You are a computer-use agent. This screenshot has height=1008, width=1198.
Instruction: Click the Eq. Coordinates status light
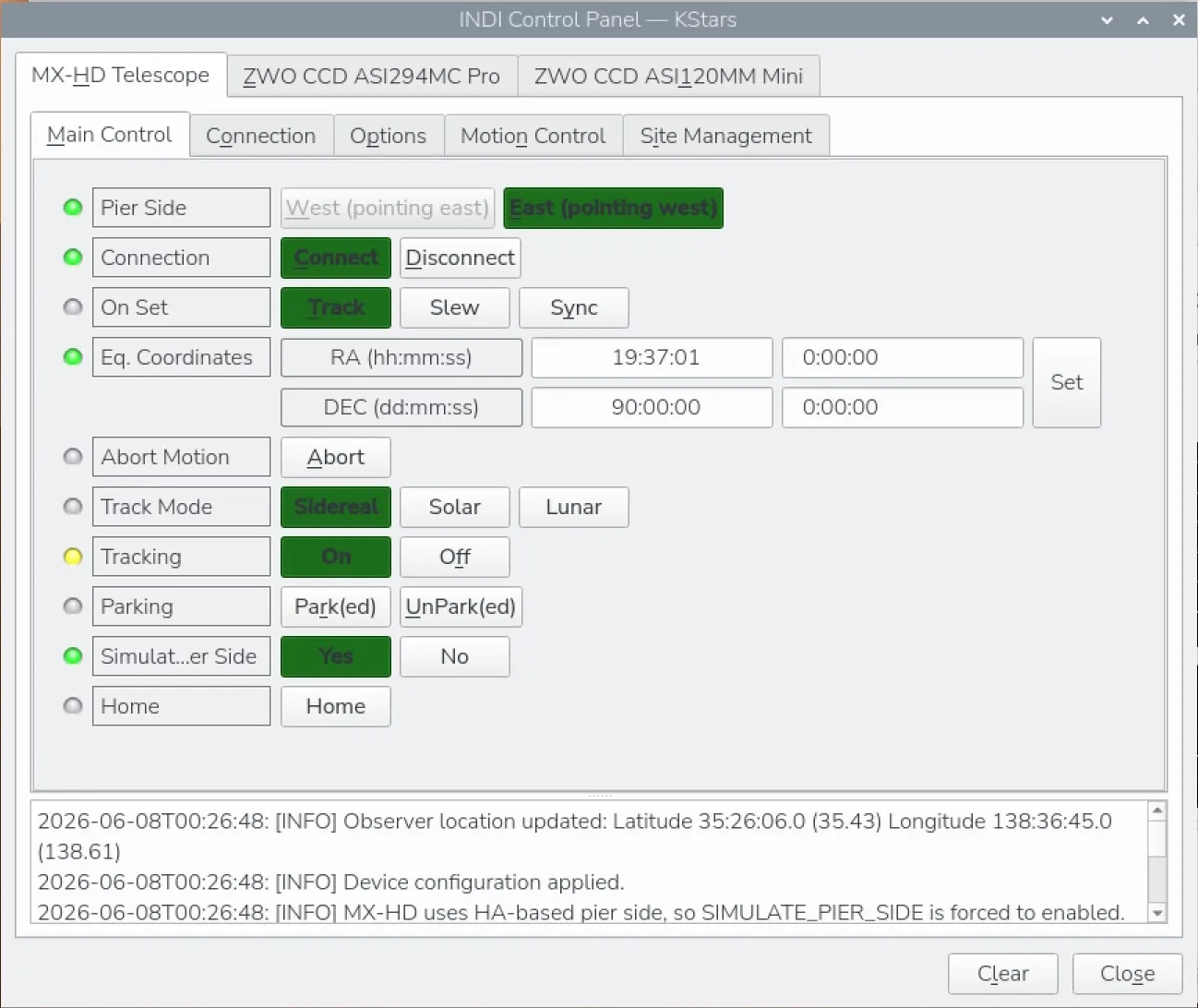(x=73, y=357)
